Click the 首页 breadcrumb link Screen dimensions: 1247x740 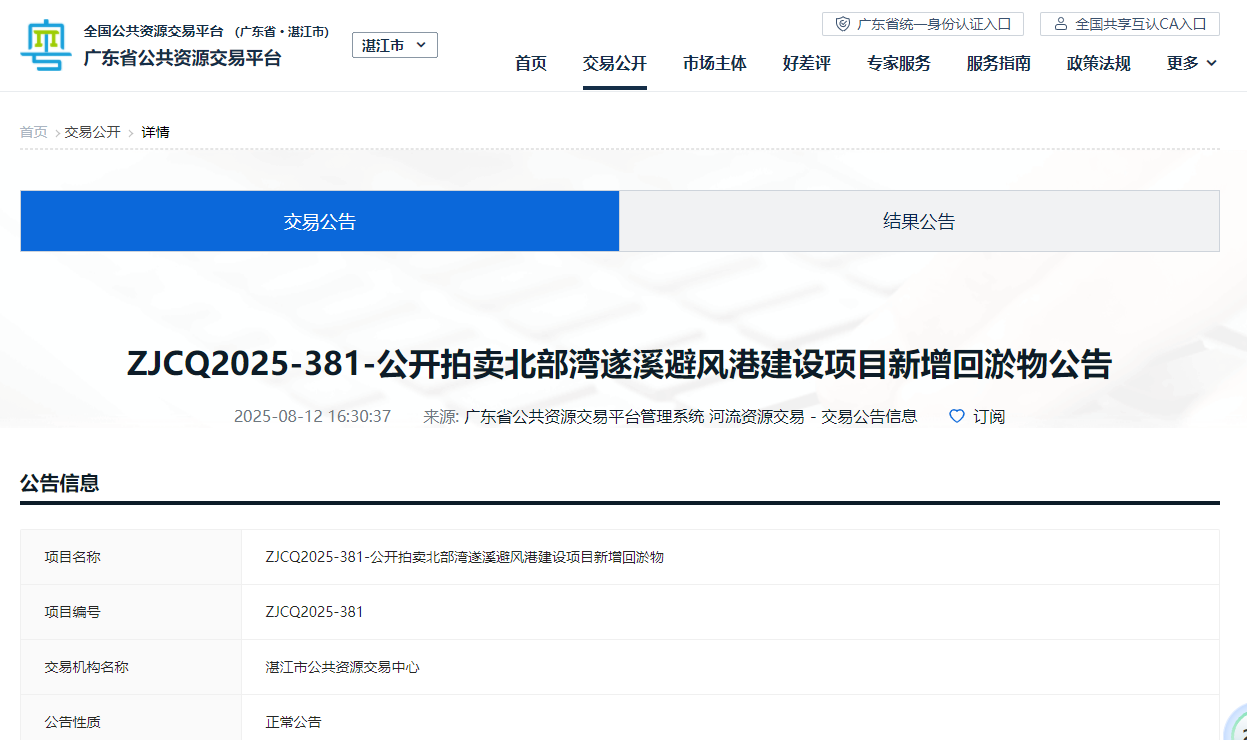pos(33,132)
